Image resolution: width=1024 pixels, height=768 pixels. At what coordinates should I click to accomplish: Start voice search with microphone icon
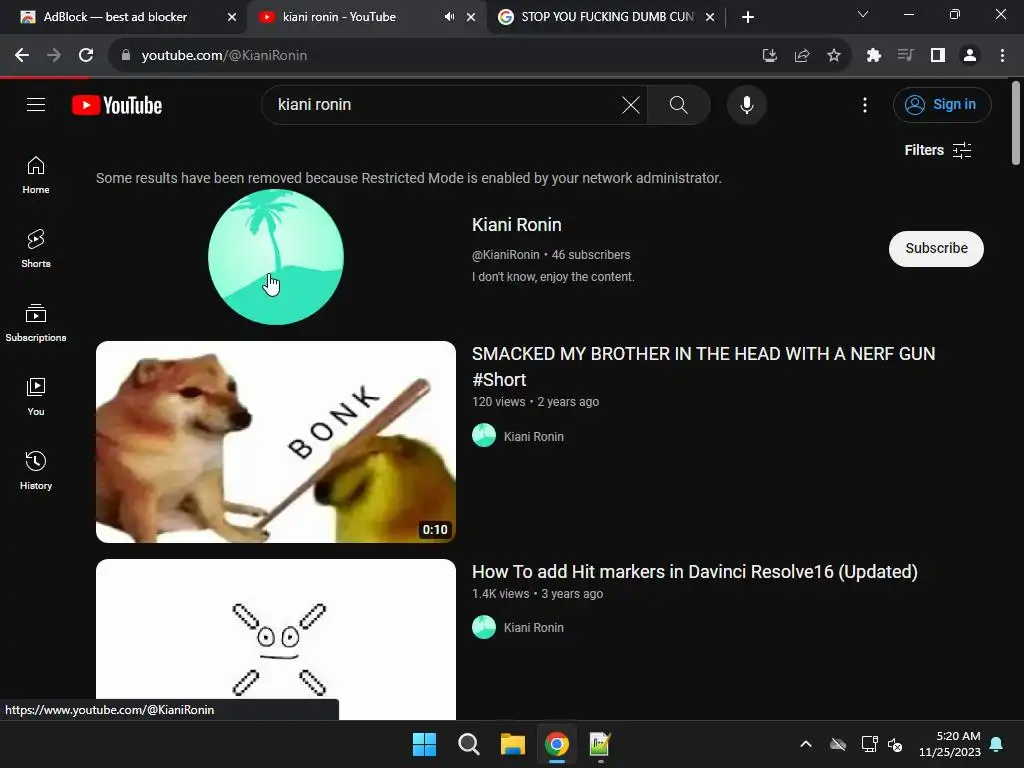pyautogui.click(x=746, y=104)
